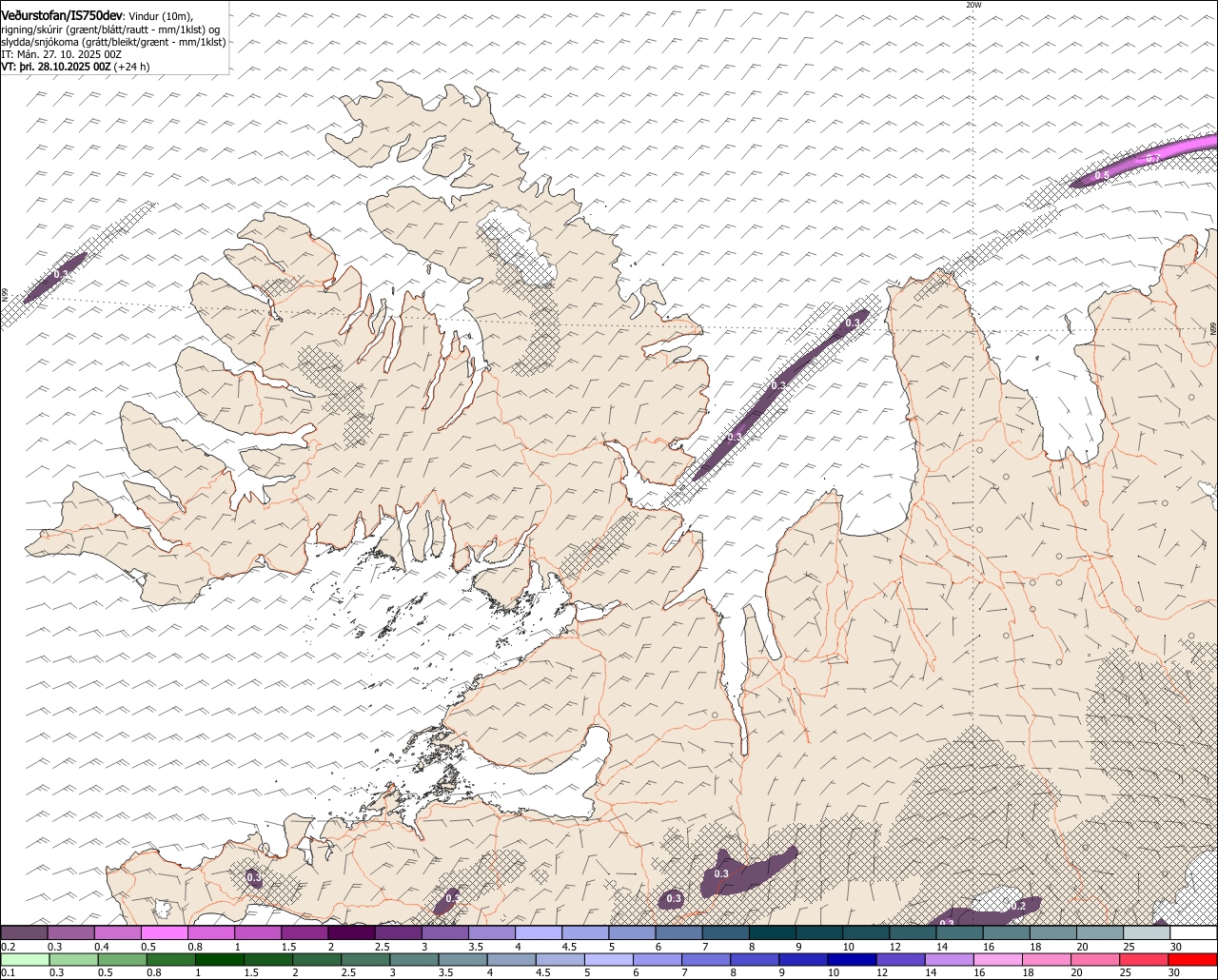Pick the darkest purple 2 swatch, upper row
Image resolution: width=1218 pixels, height=980 pixels.
351,932
